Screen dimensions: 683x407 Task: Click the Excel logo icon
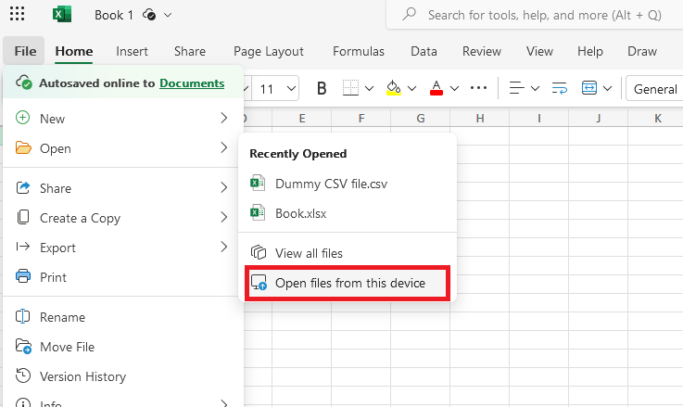click(x=62, y=14)
